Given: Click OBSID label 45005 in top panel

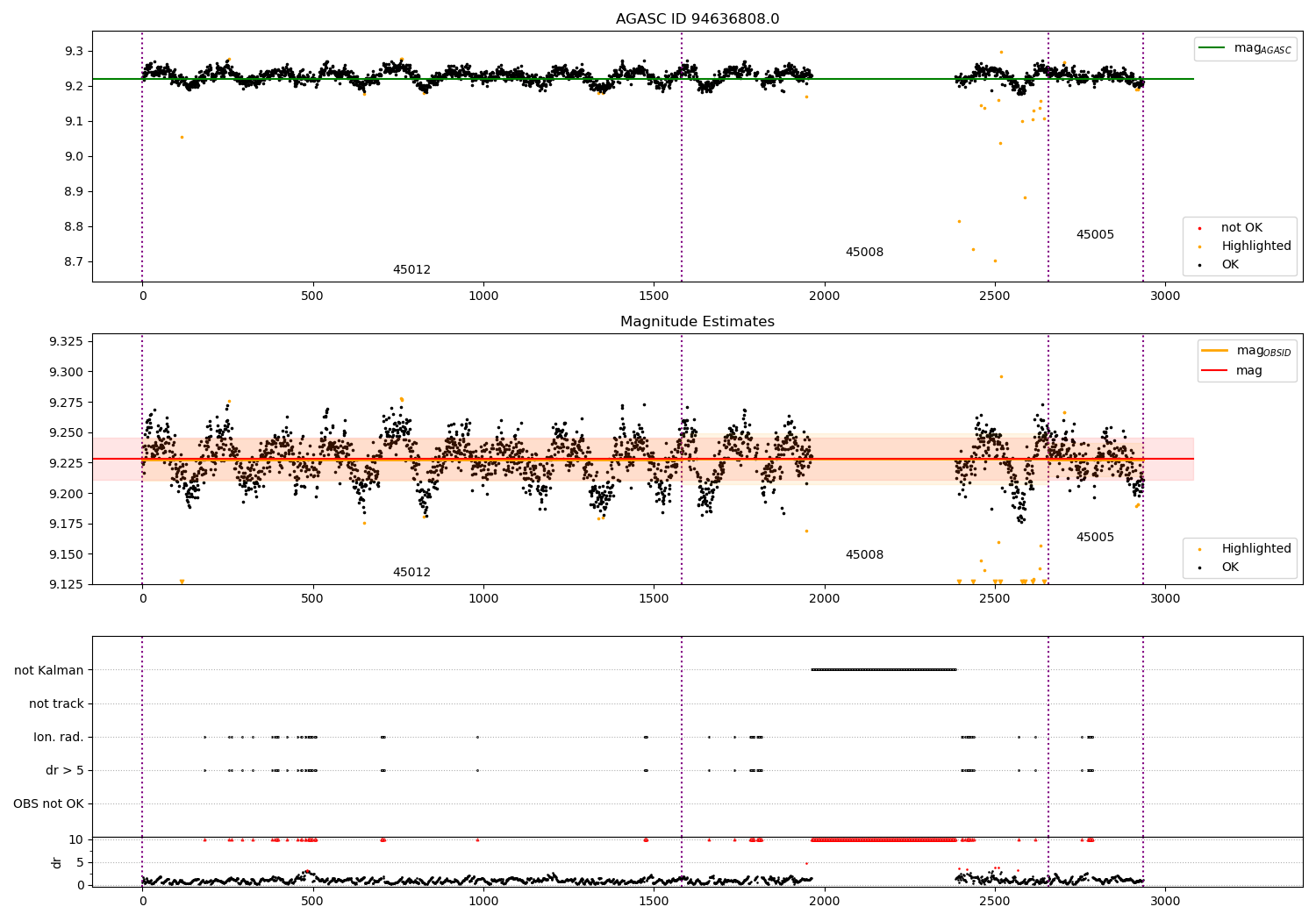Looking at the screenshot, I should tap(1095, 234).
